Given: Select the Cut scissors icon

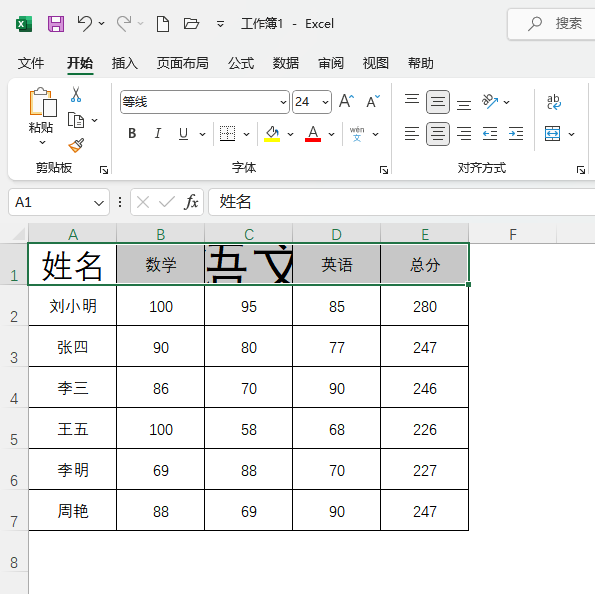Looking at the screenshot, I should point(76,95).
